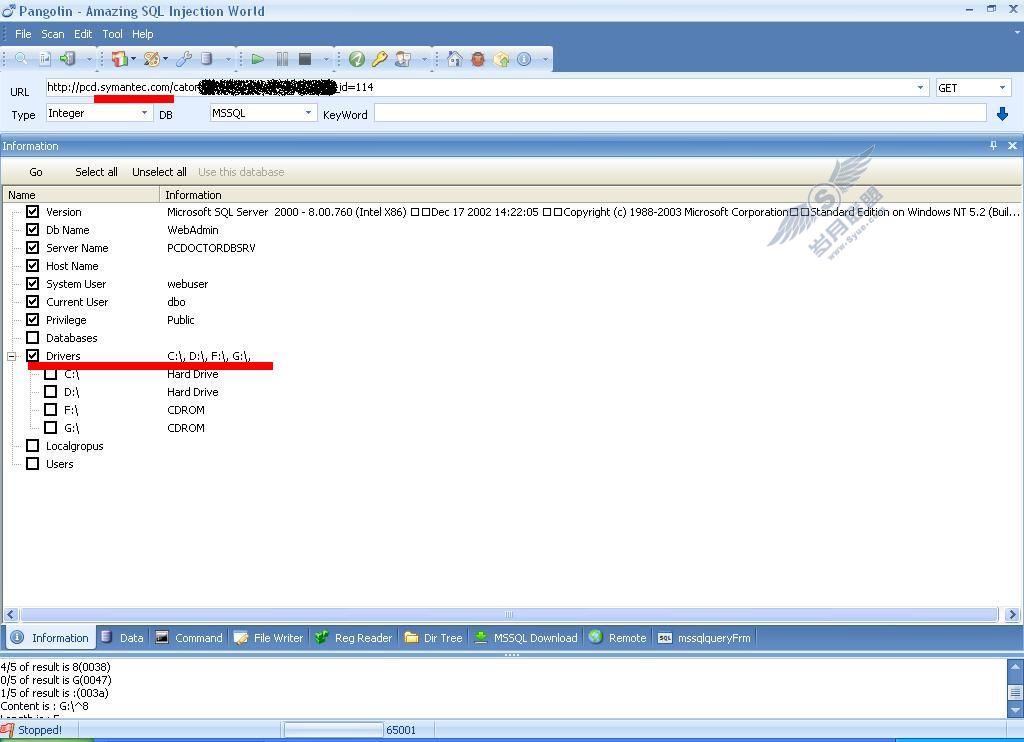
Task: Open the Tool menu
Action: coord(112,34)
